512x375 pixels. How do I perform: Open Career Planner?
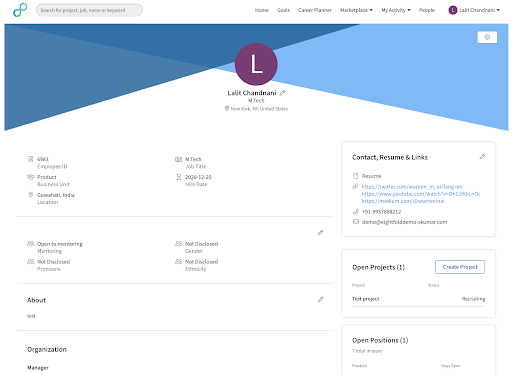[315, 10]
